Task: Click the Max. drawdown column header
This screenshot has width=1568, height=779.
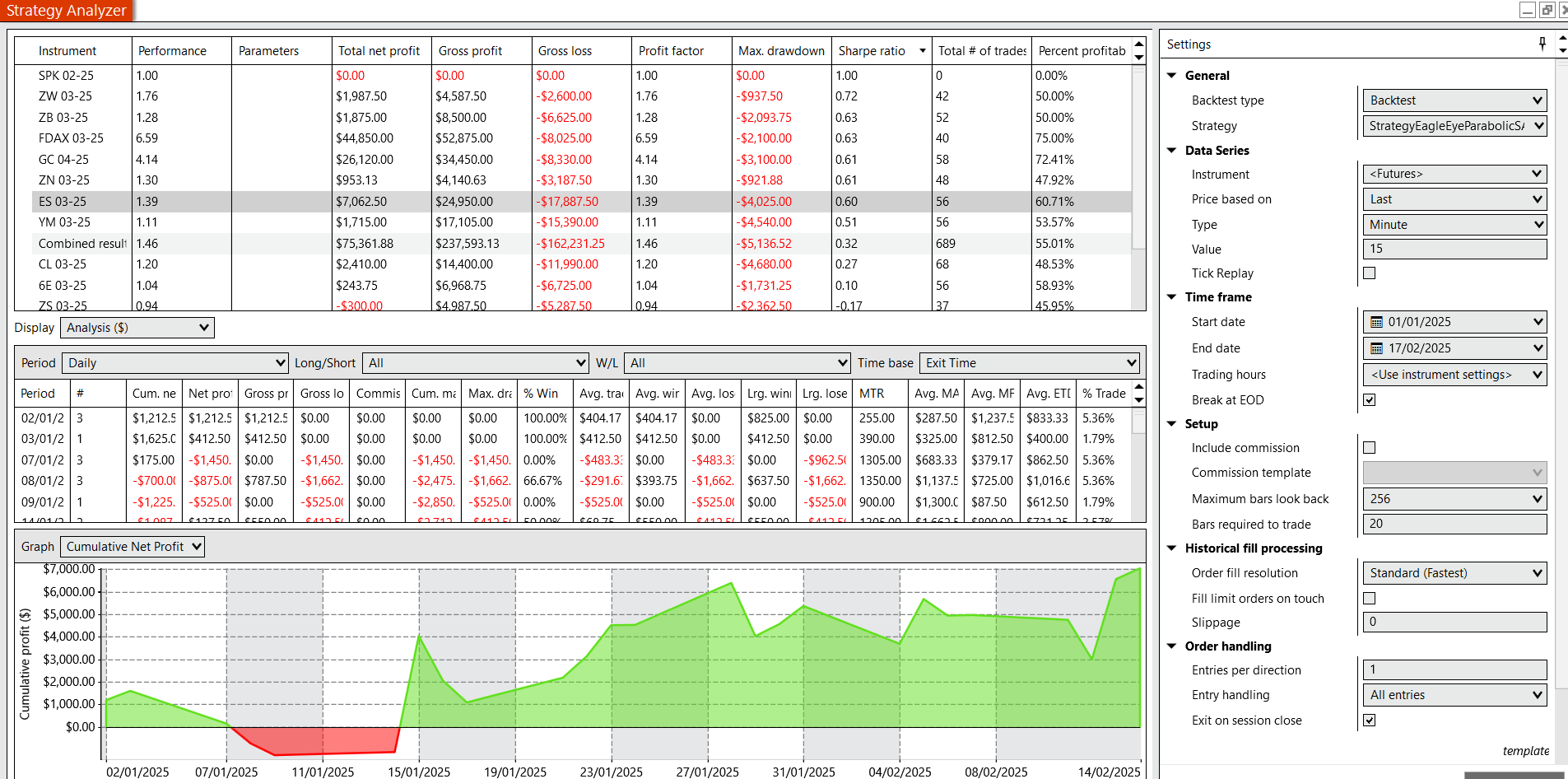Action: 780,51
